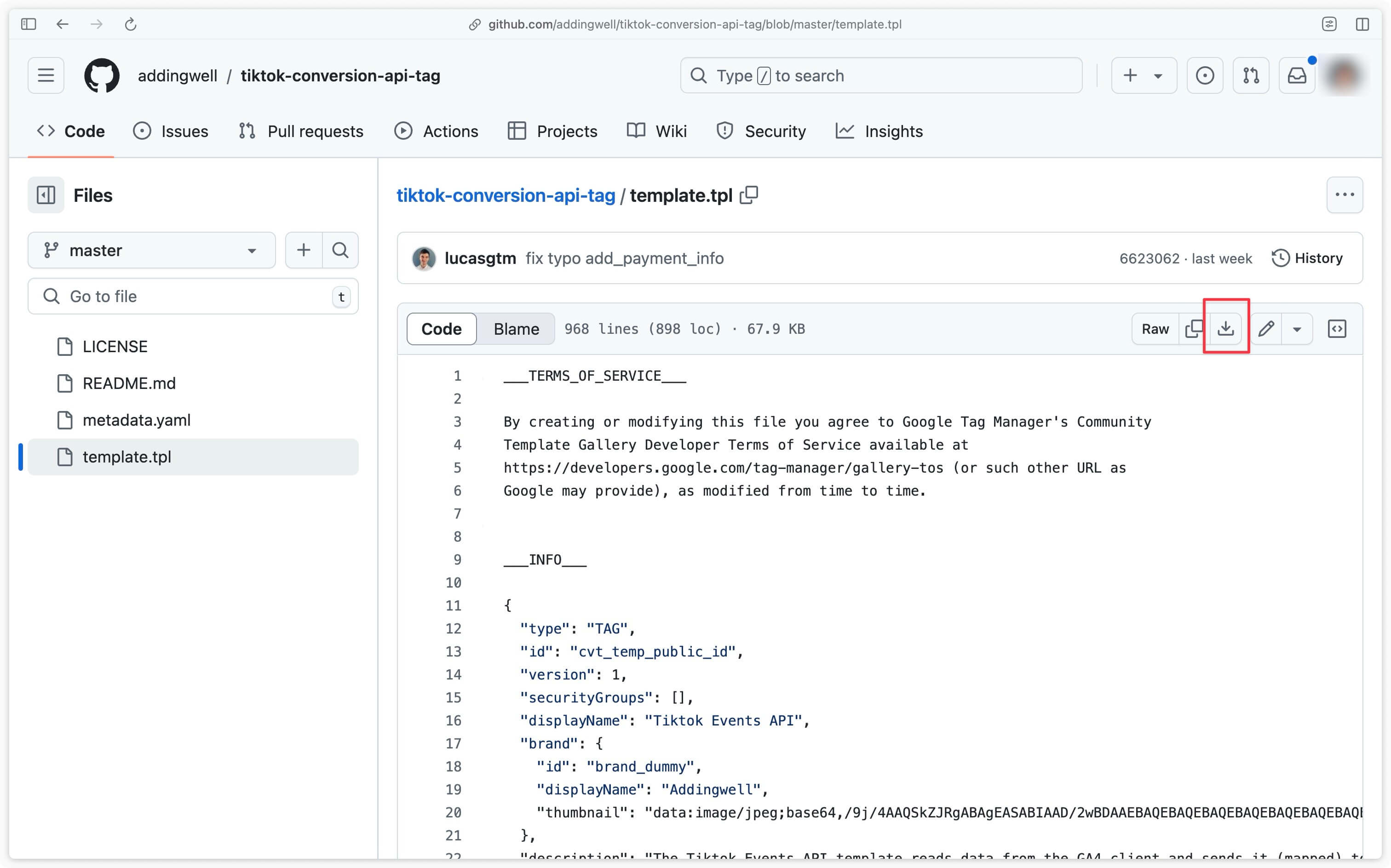This screenshot has height=868, width=1391.
Task: Click the split view icon on far right
Action: coord(1338,328)
